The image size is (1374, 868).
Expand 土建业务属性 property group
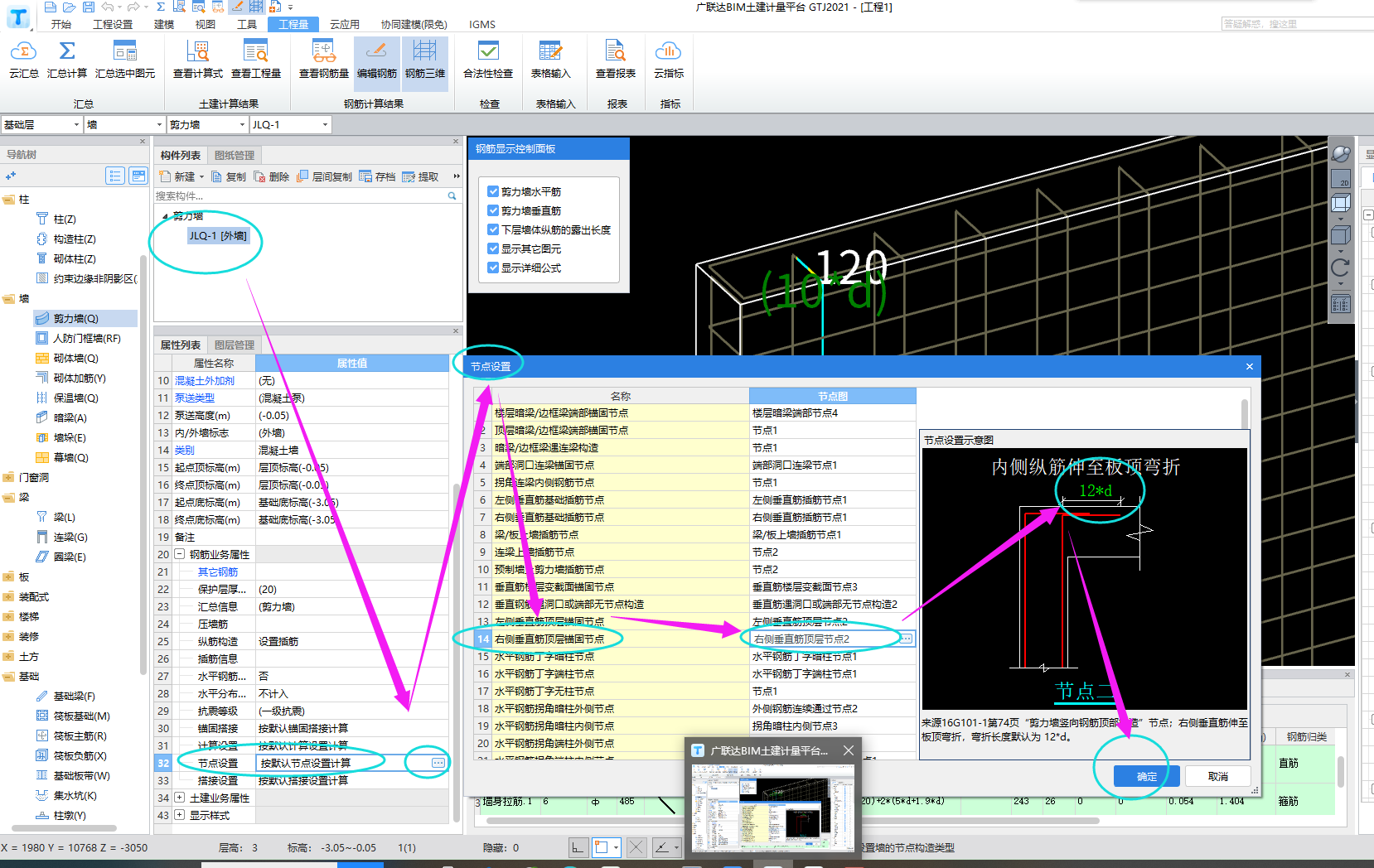coord(179,798)
